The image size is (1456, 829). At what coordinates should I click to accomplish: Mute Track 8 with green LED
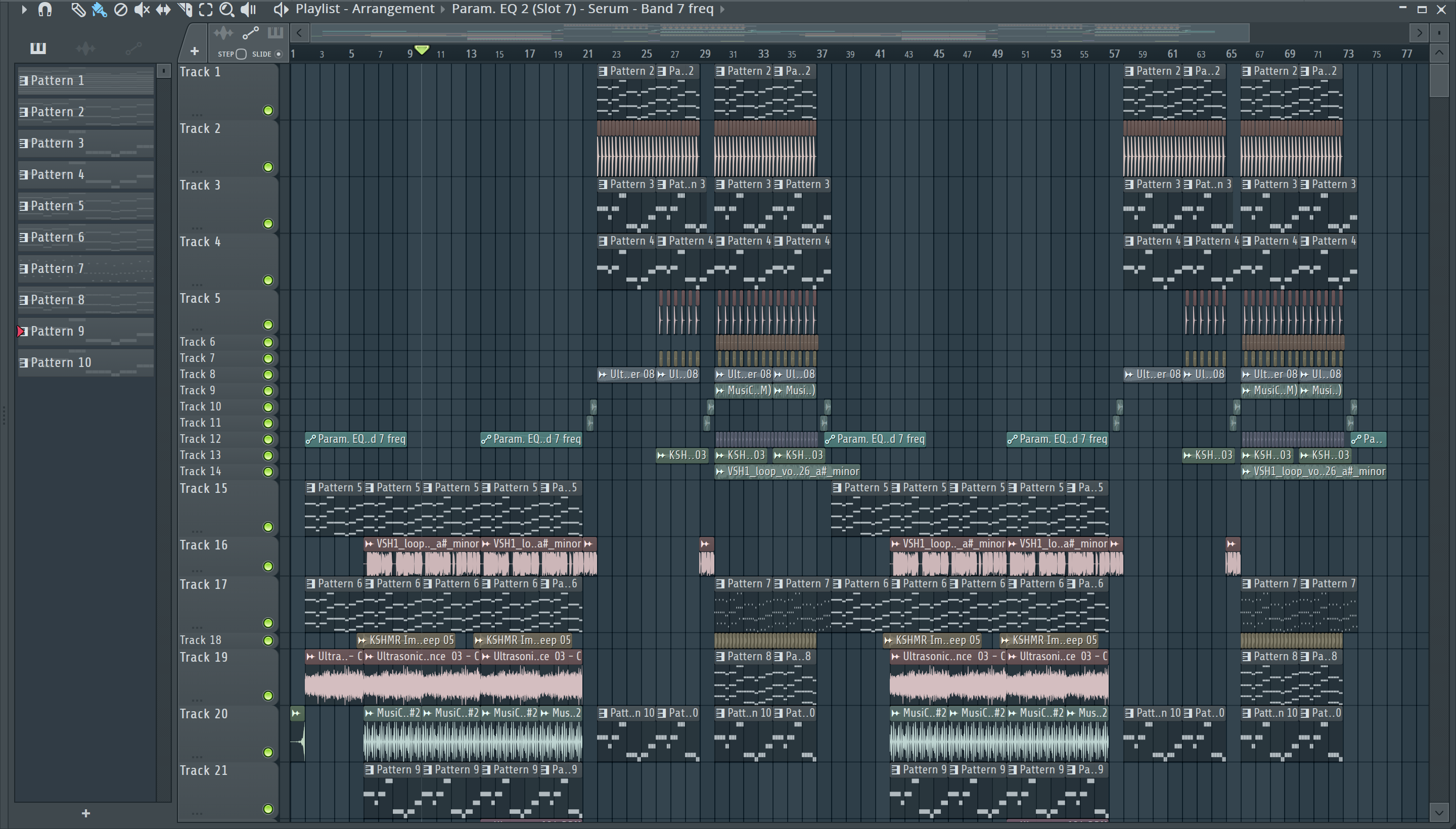coord(268,375)
